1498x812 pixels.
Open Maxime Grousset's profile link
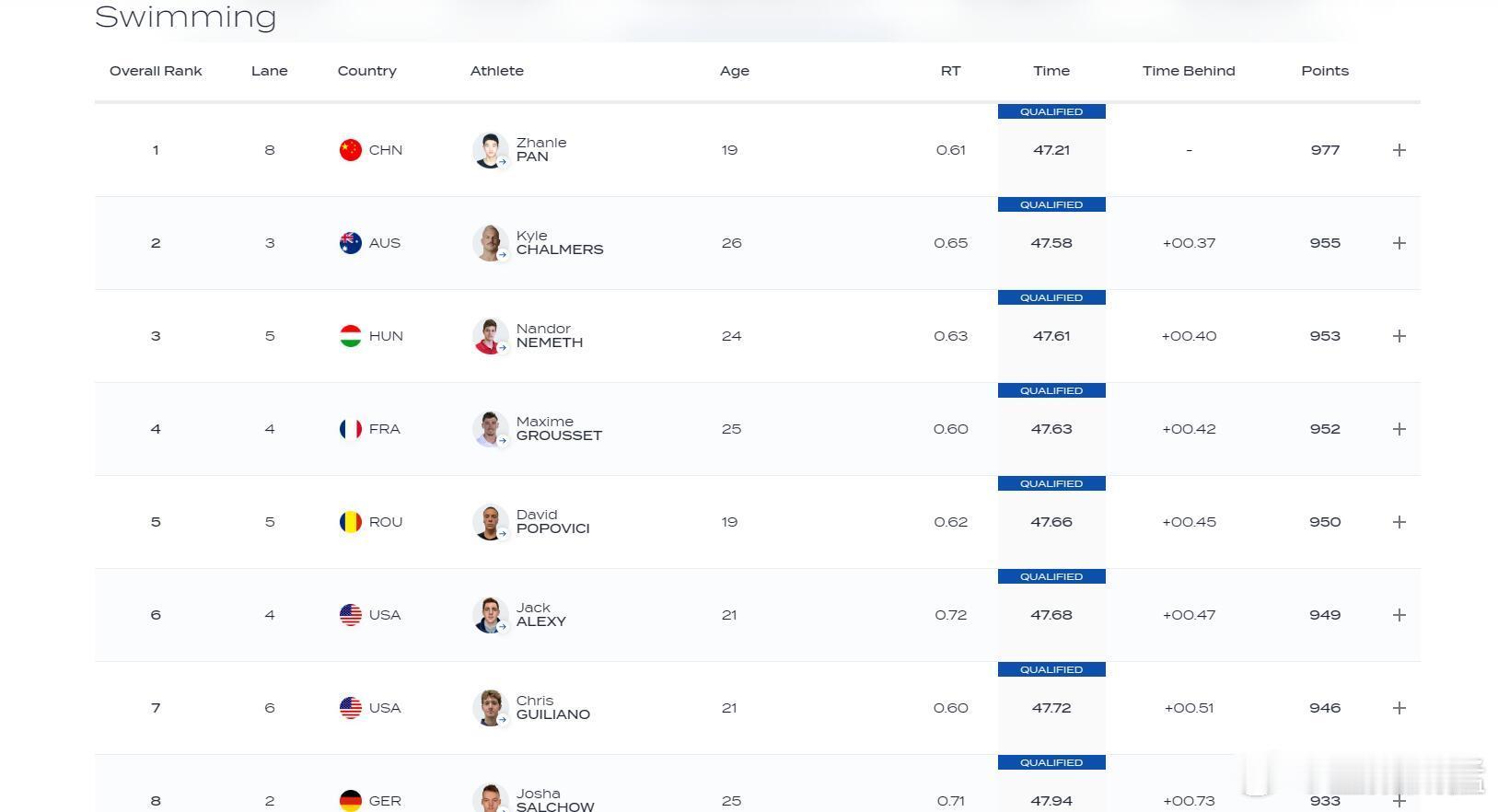559,429
